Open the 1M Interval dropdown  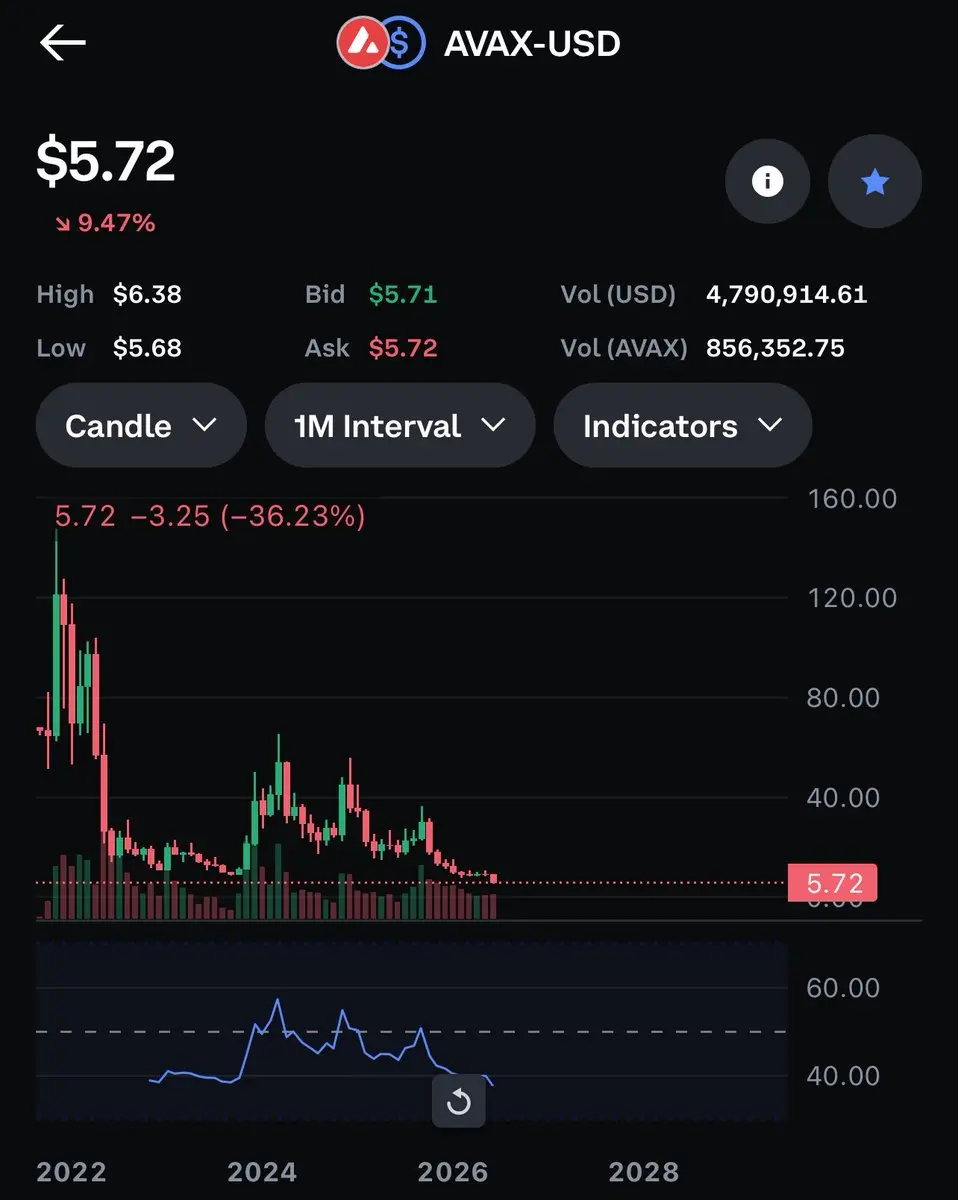(400, 426)
